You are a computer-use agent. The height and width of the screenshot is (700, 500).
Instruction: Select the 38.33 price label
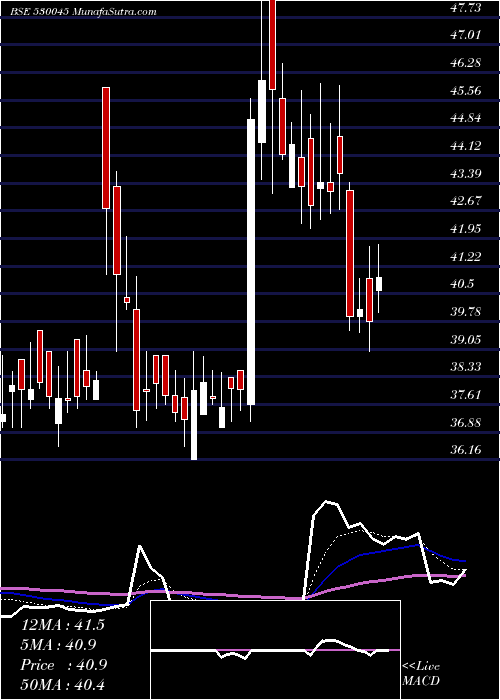466,367
